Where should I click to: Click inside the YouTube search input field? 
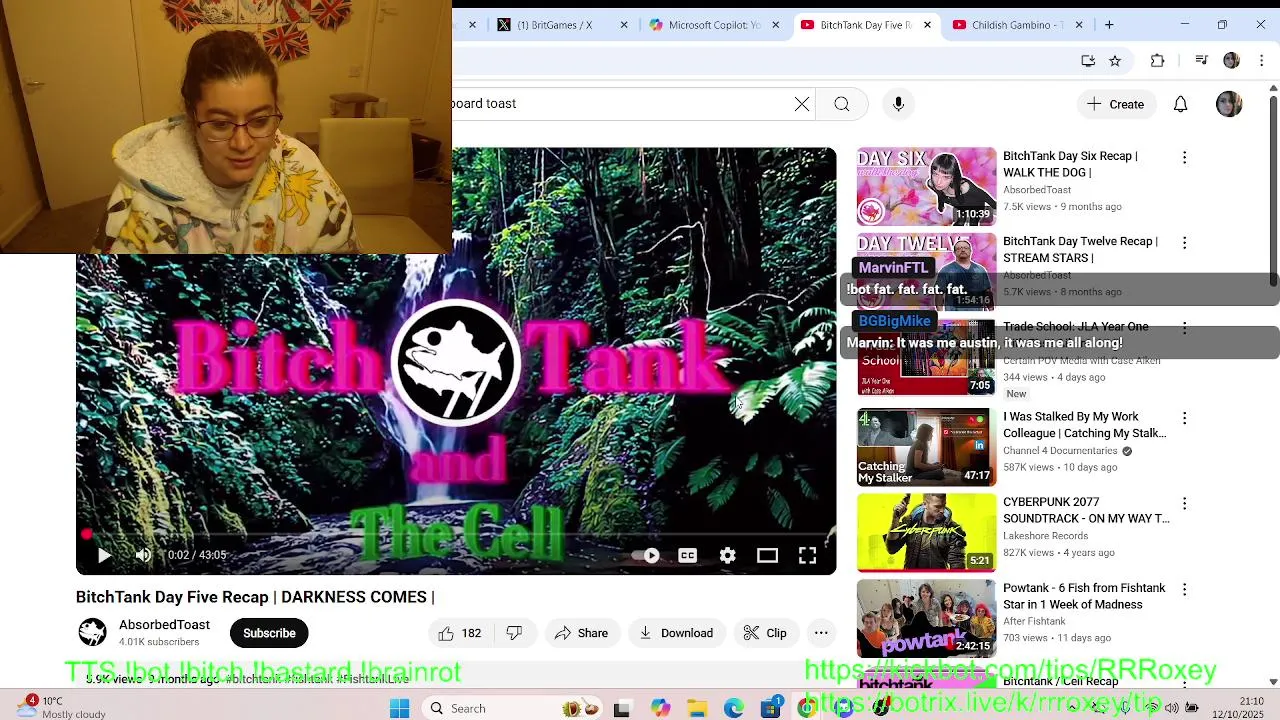[x=620, y=104]
